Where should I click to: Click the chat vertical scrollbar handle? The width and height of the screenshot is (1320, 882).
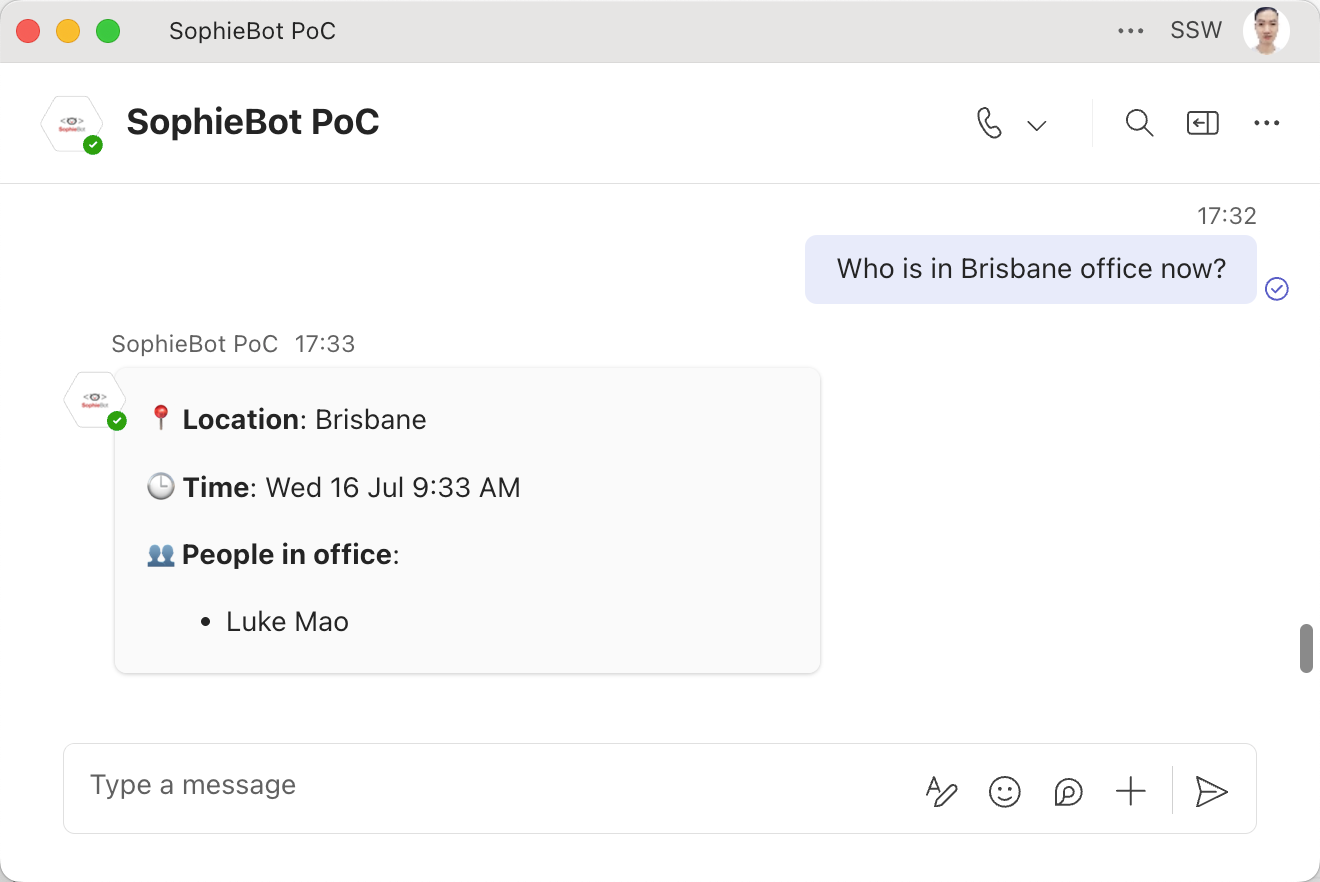point(1306,648)
